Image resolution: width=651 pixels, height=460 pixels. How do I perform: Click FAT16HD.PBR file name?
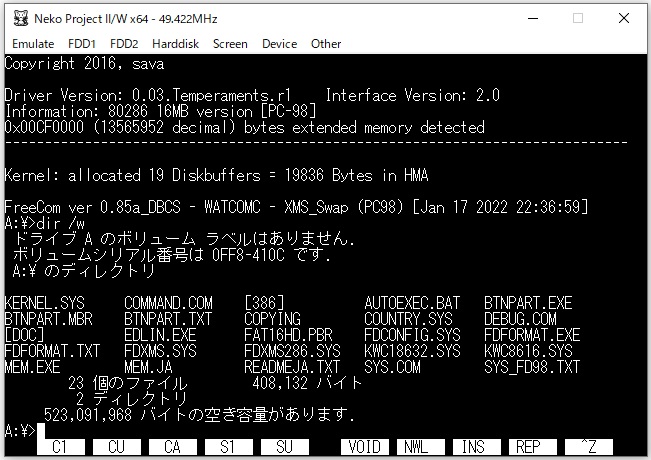(x=288, y=335)
